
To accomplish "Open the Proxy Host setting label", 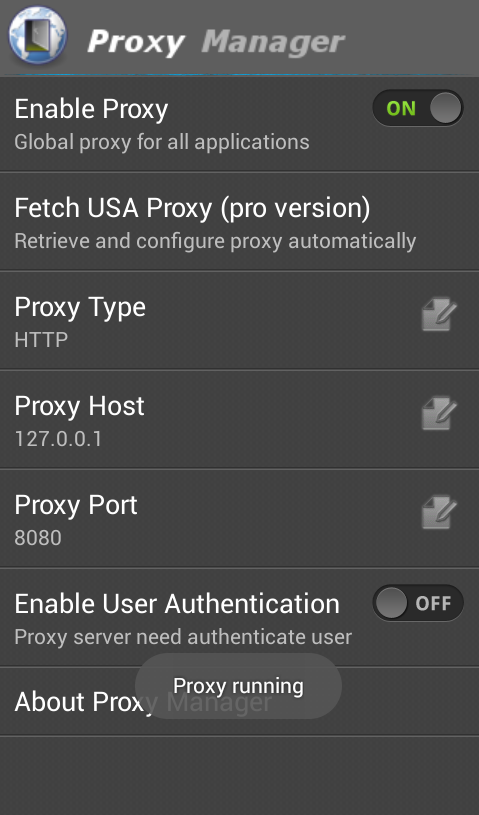I will [79, 406].
